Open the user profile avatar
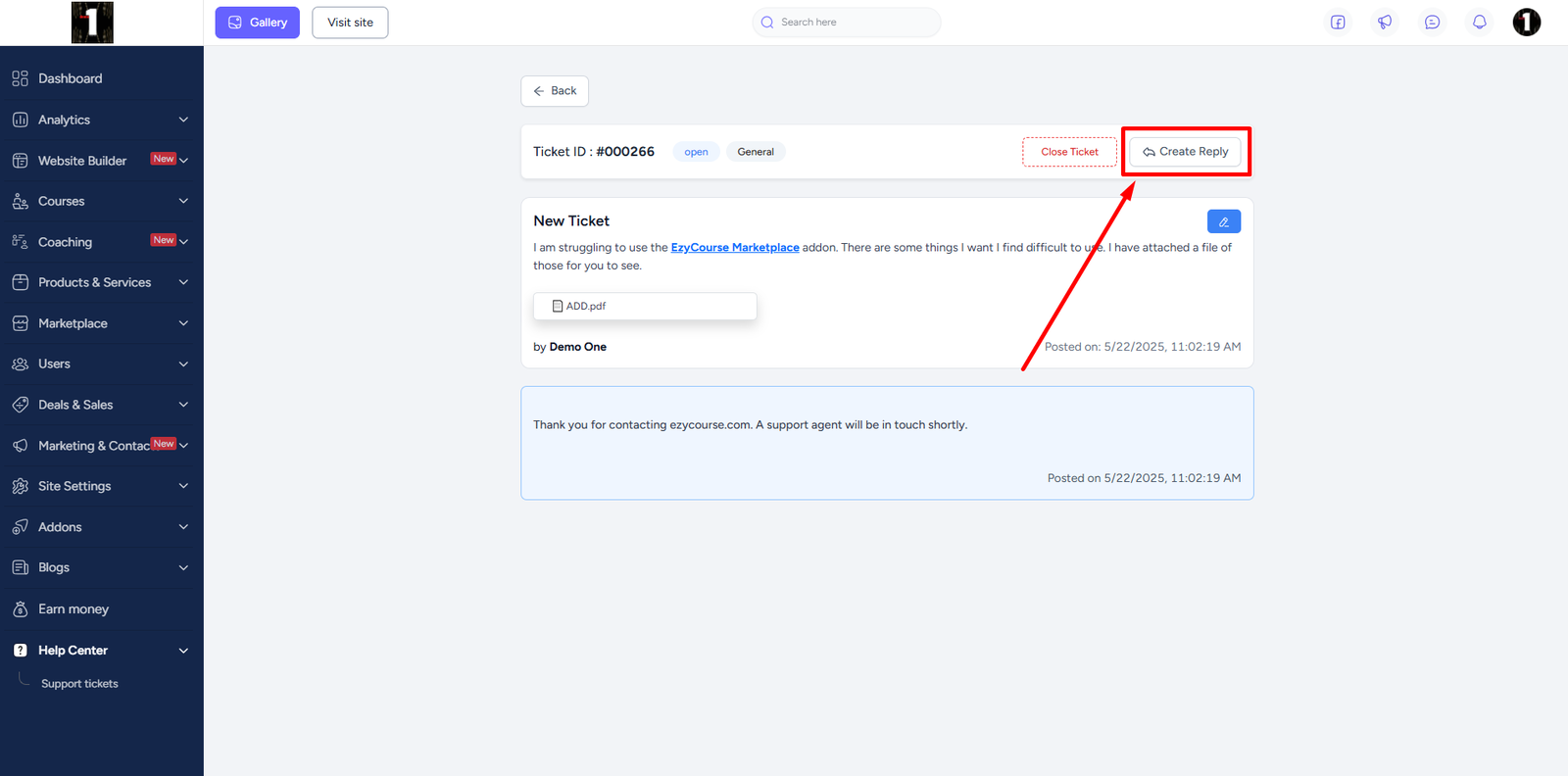 coord(1526,23)
